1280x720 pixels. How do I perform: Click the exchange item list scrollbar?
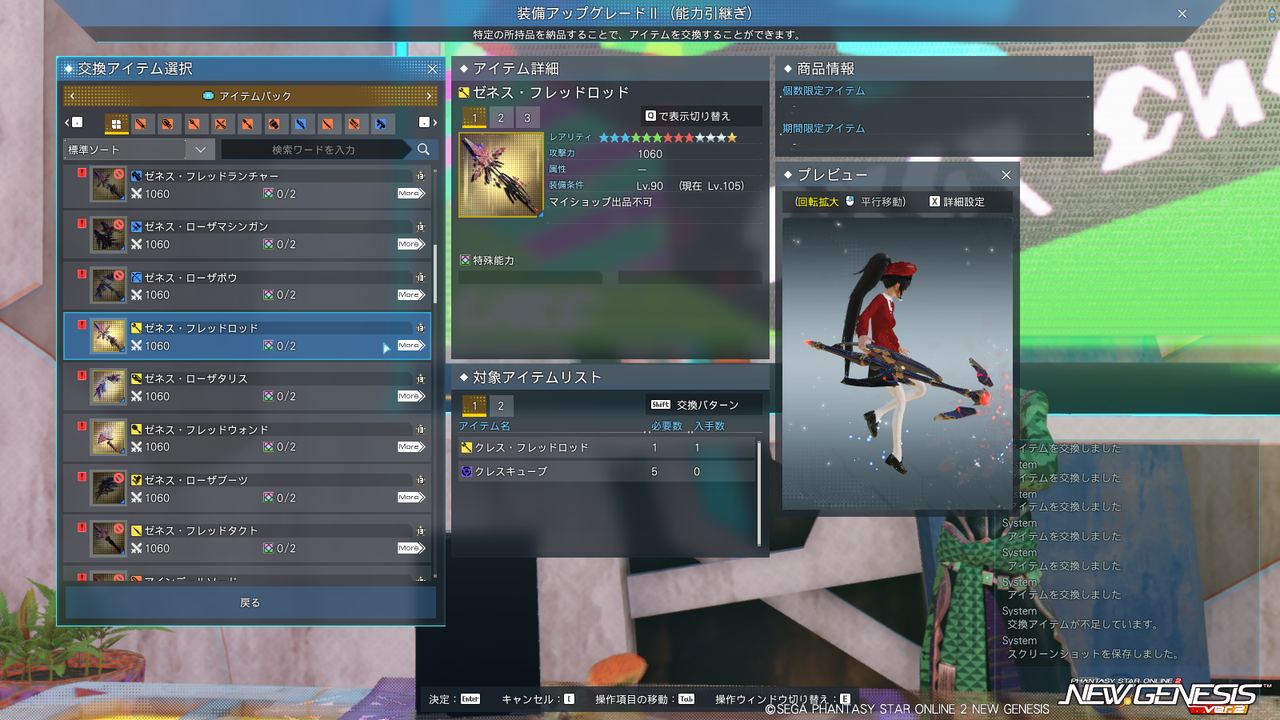(x=435, y=274)
